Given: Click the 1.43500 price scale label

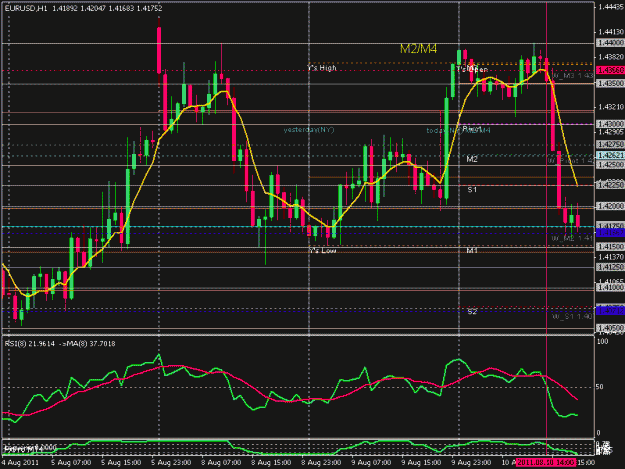Looking at the screenshot, I should tap(610, 84).
